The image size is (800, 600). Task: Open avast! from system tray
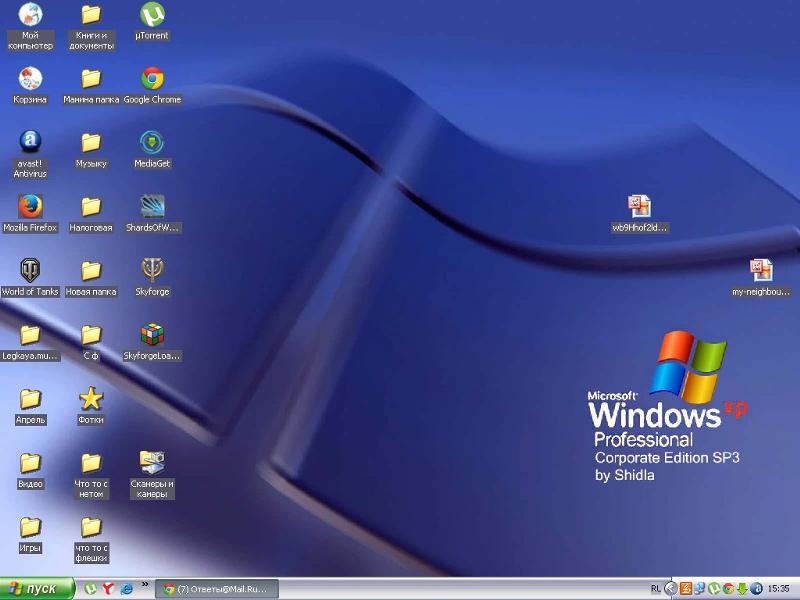tap(756, 589)
